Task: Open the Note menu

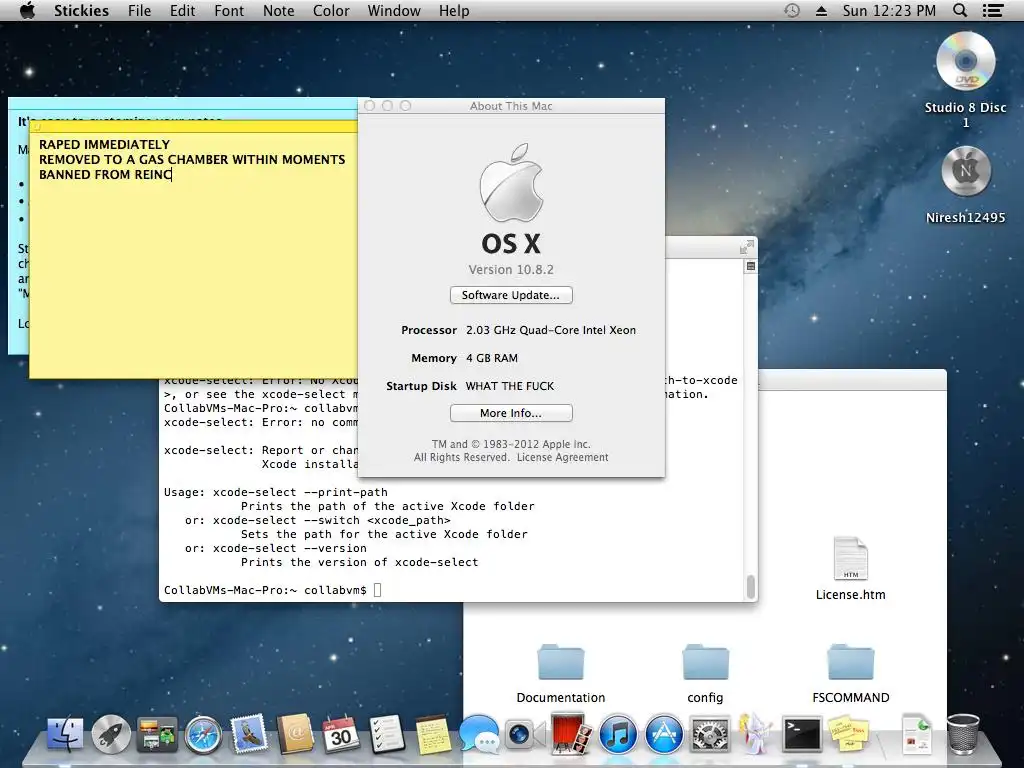Action: (x=278, y=10)
